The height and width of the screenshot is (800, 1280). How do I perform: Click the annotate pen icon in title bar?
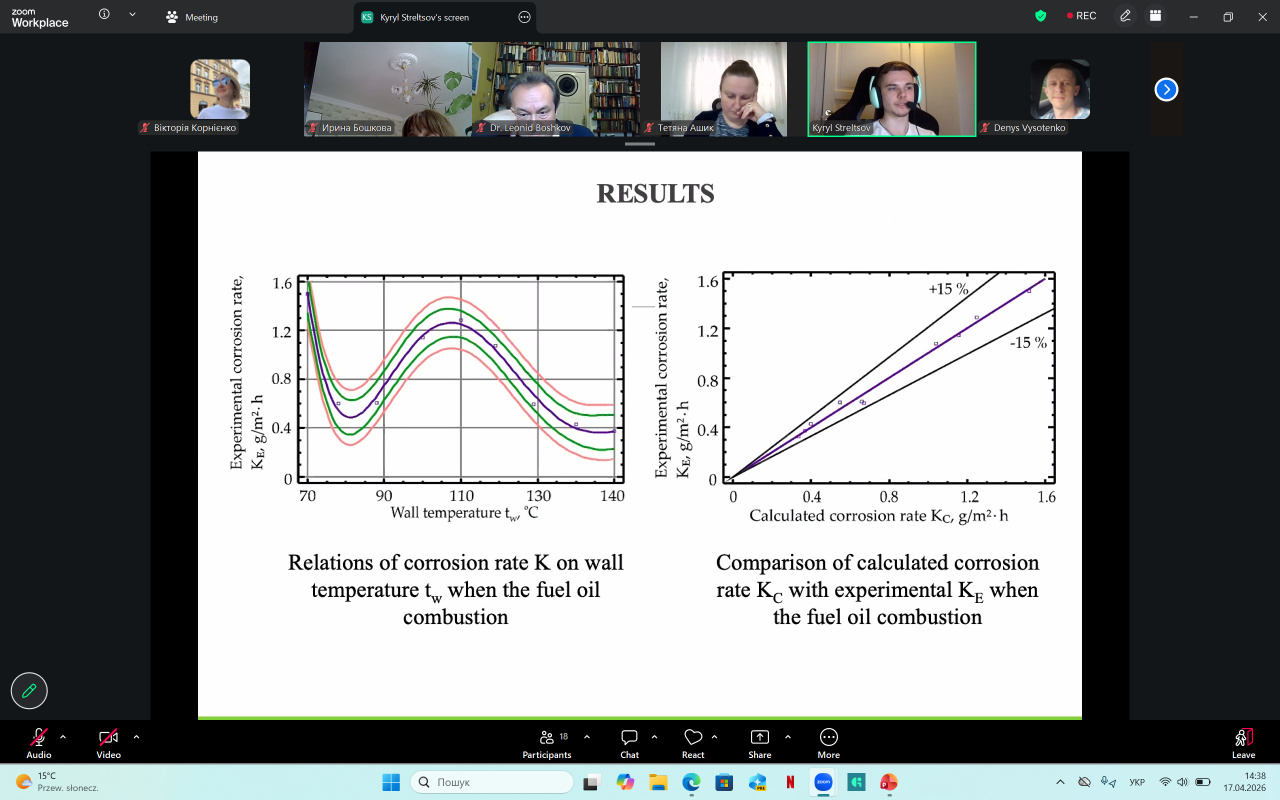[x=1125, y=16]
